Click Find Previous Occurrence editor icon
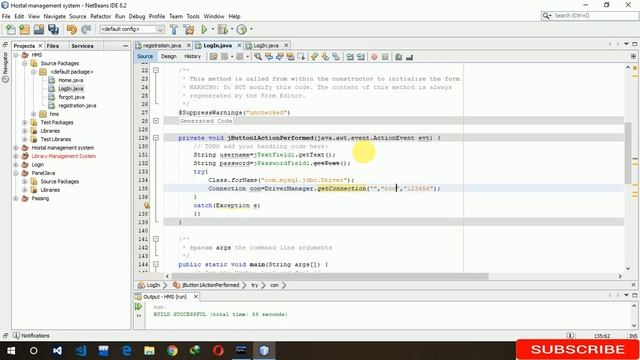The width and height of the screenshot is (640, 360). click(269, 57)
